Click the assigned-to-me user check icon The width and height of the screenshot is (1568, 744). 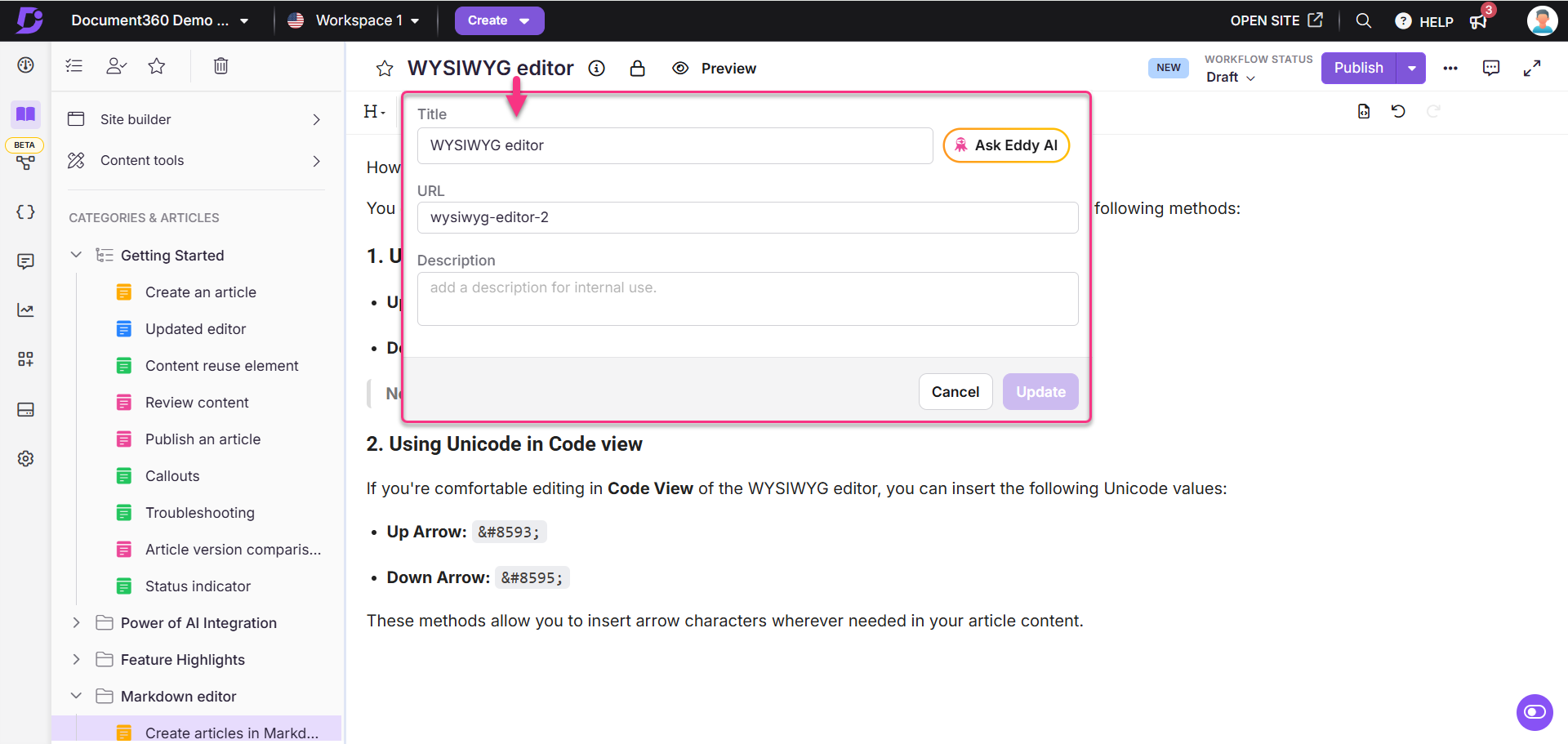pyautogui.click(x=116, y=66)
